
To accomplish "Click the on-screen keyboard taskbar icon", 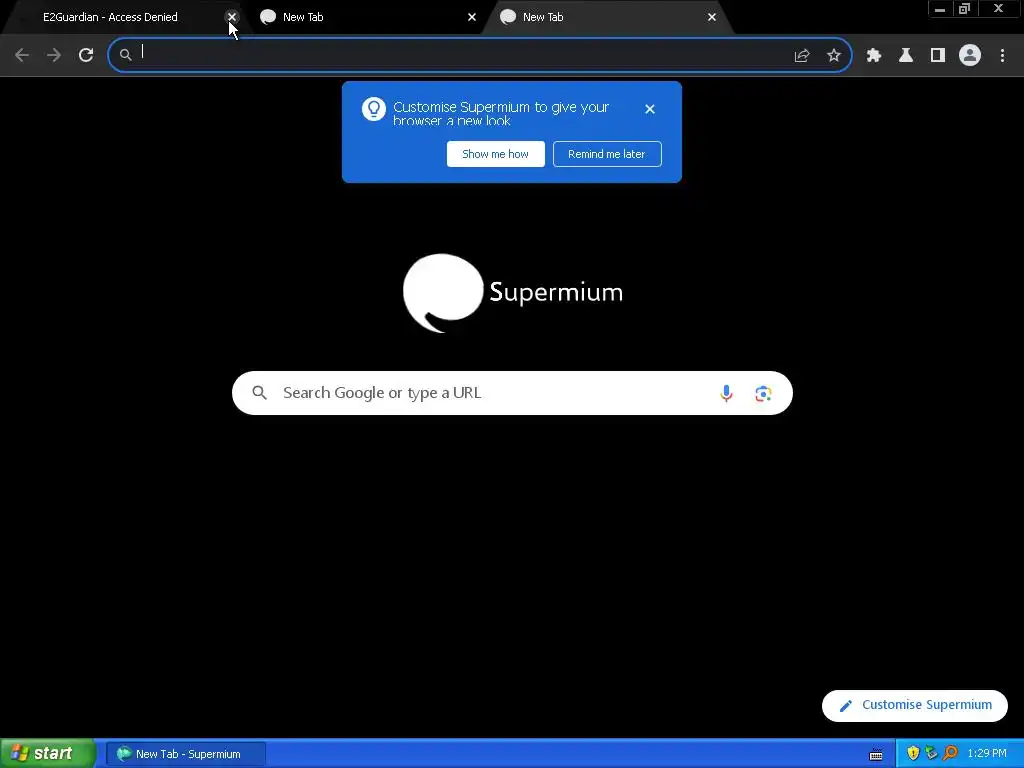I will (876, 755).
